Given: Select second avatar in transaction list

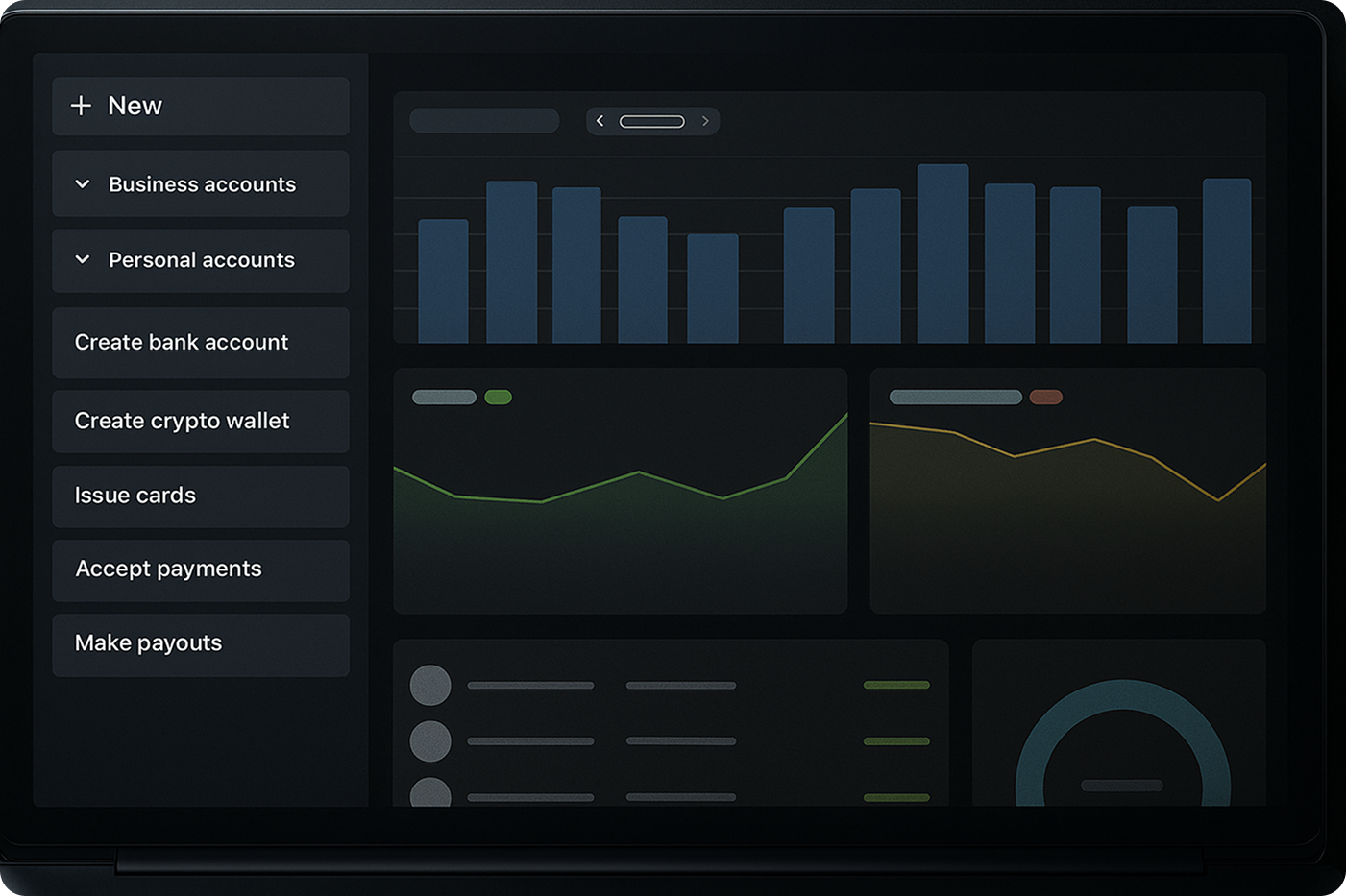Looking at the screenshot, I should tap(430, 741).
